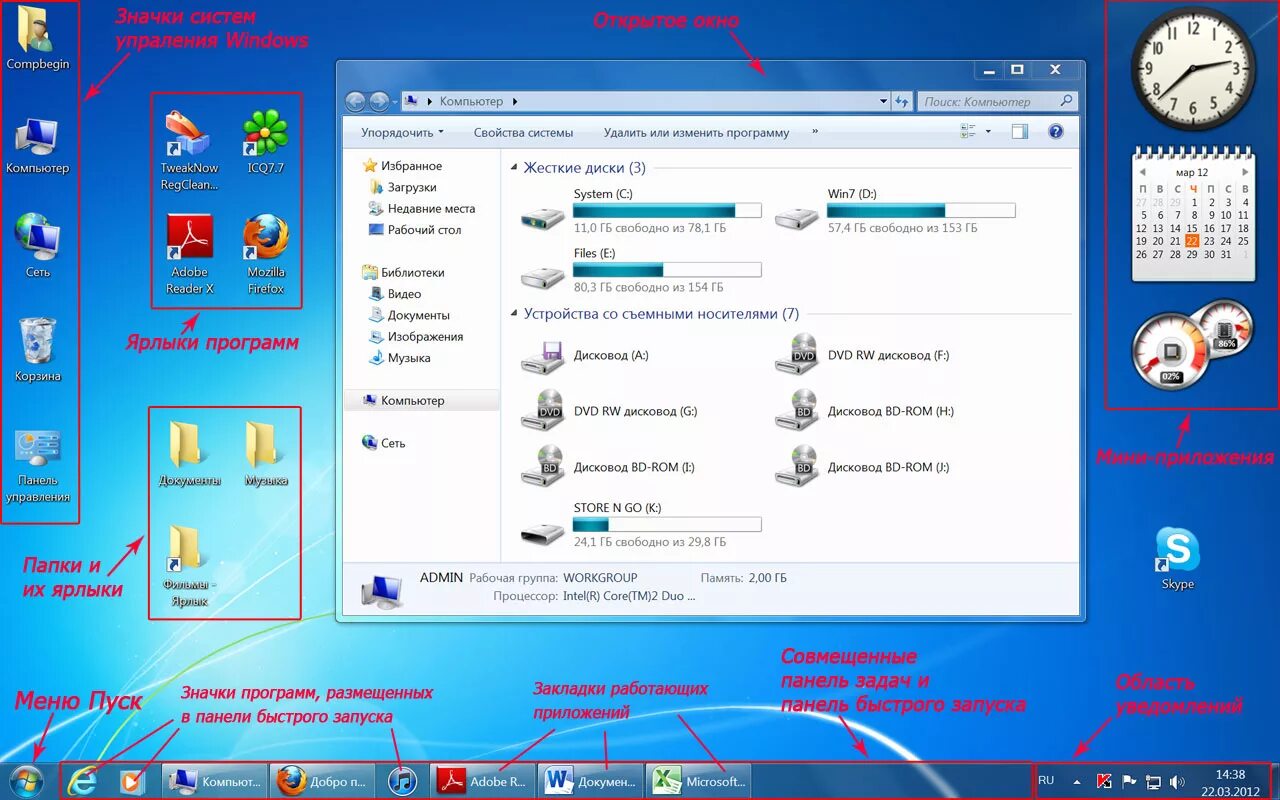Click the speaker volume tray icon

coord(1177,782)
